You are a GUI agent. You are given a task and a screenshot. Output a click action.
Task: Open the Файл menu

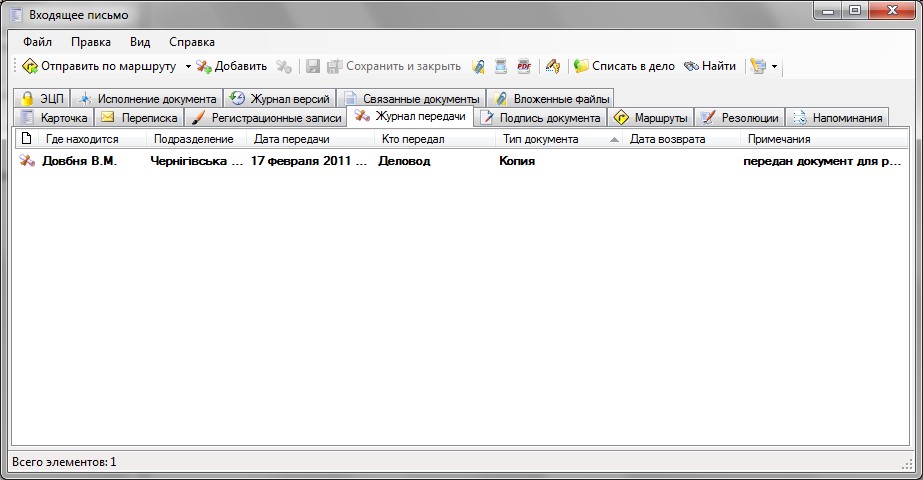[x=37, y=42]
